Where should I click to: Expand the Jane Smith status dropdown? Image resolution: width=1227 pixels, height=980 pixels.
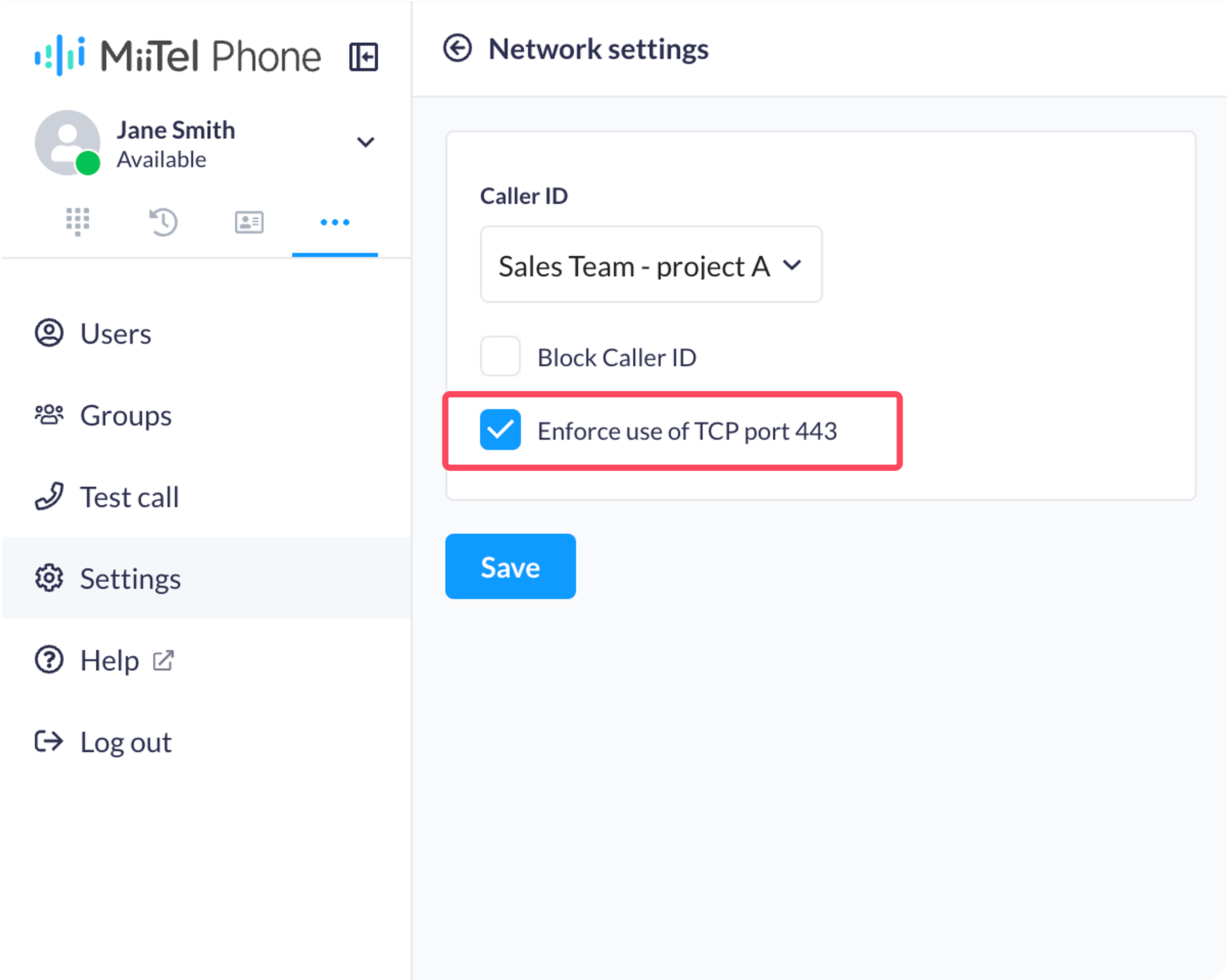(x=365, y=142)
